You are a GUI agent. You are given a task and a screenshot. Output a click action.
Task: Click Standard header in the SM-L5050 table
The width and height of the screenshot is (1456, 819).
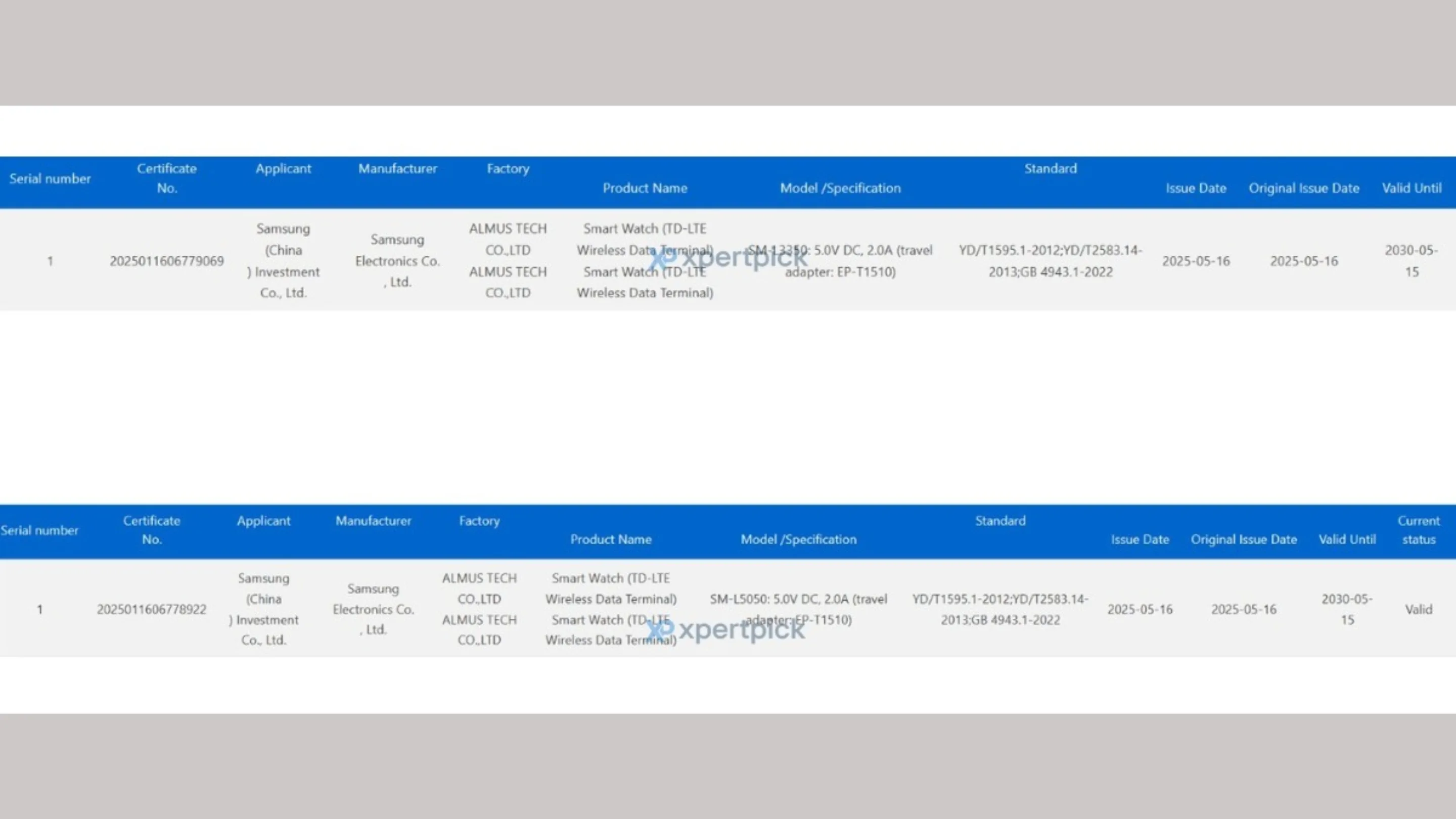pyautogui.click(x=1000, y=521)
